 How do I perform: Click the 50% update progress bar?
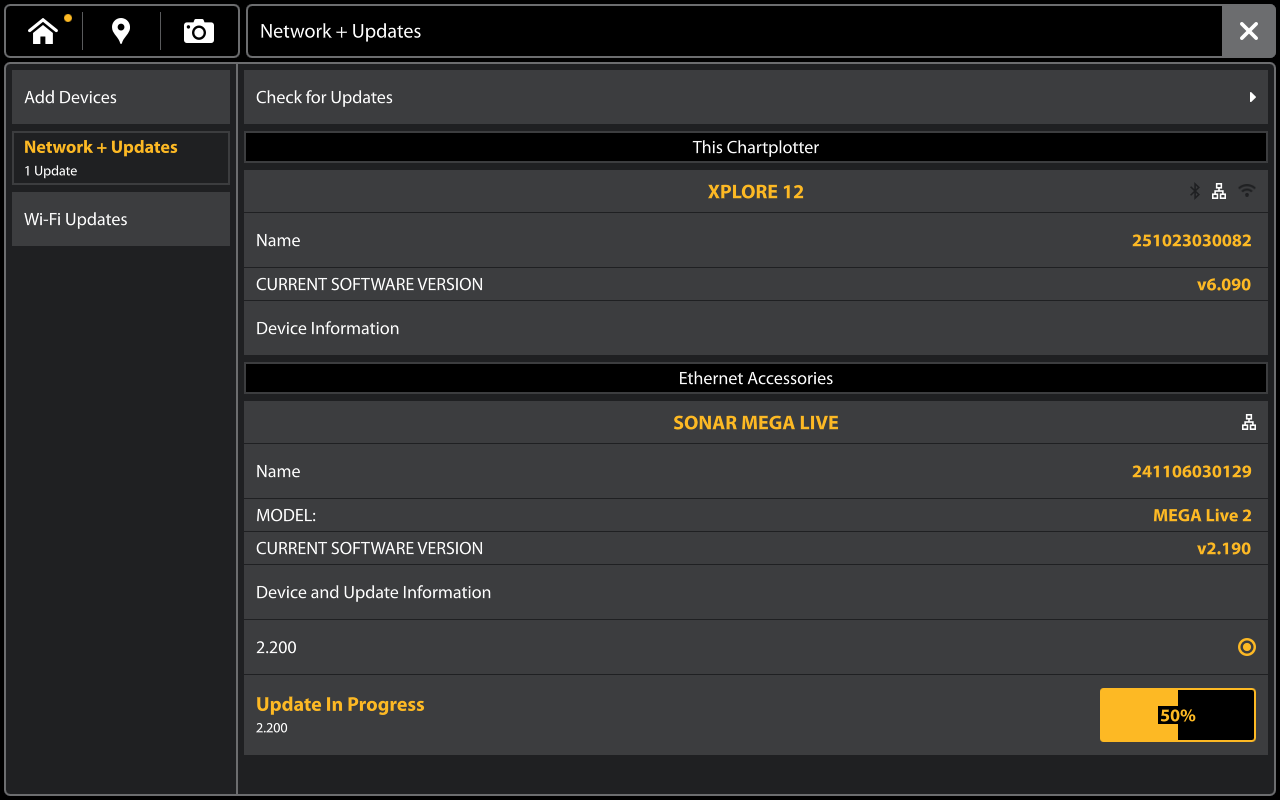pos(1177,715)
